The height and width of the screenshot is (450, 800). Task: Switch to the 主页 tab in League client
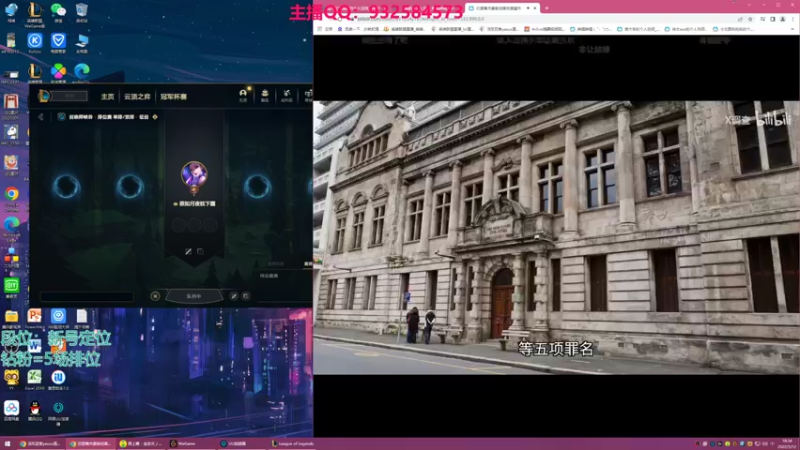[107, 96]
